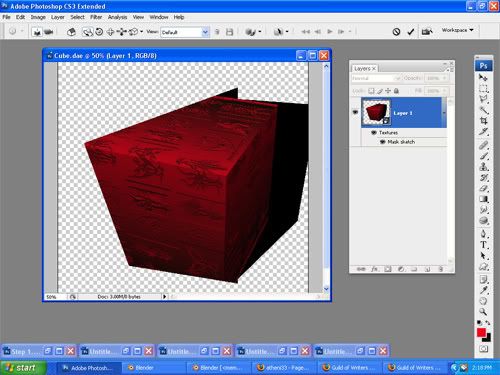This screenshot has width=500, height=375.
Task: Expand the status bar info arrow
Action: 164,296
